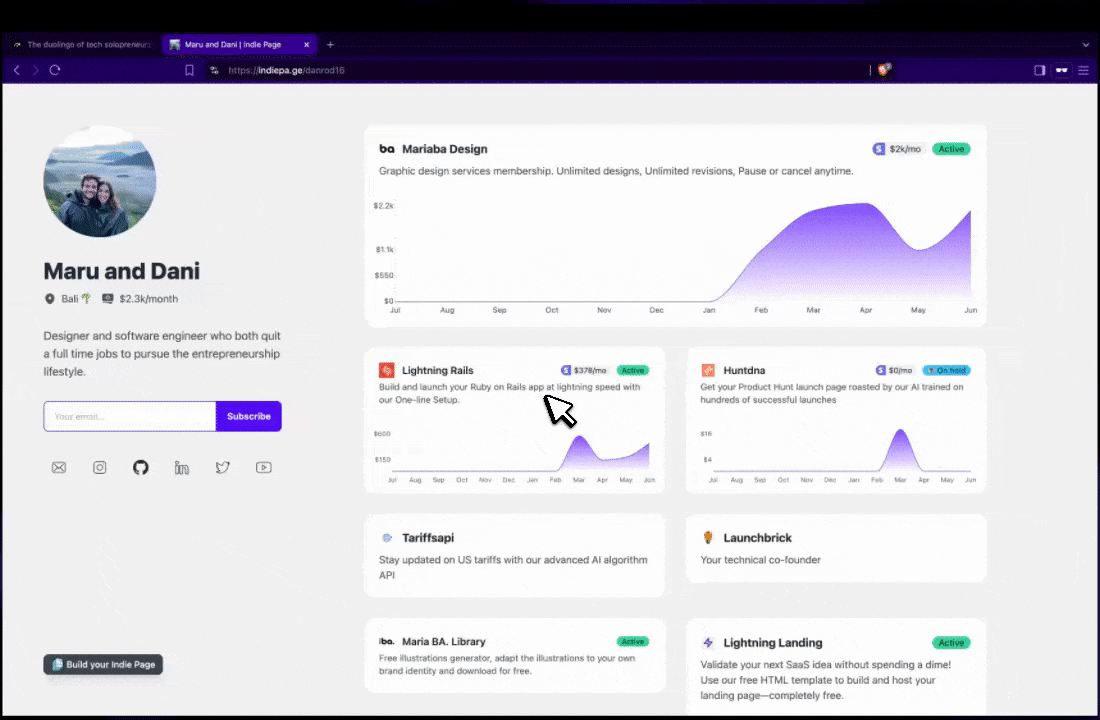Open the Instagram profile icon

point(100,467)
